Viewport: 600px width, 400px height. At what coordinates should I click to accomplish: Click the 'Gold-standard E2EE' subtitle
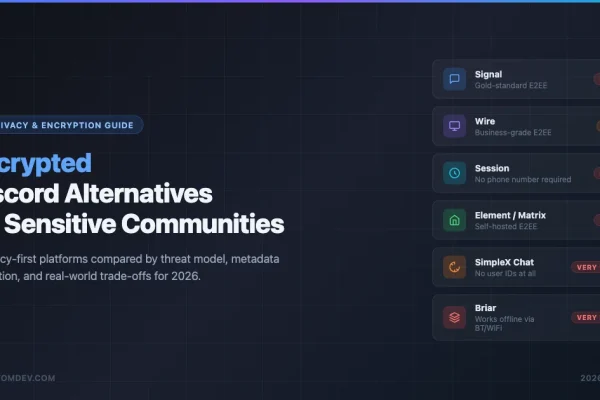(x=511, y=86)
